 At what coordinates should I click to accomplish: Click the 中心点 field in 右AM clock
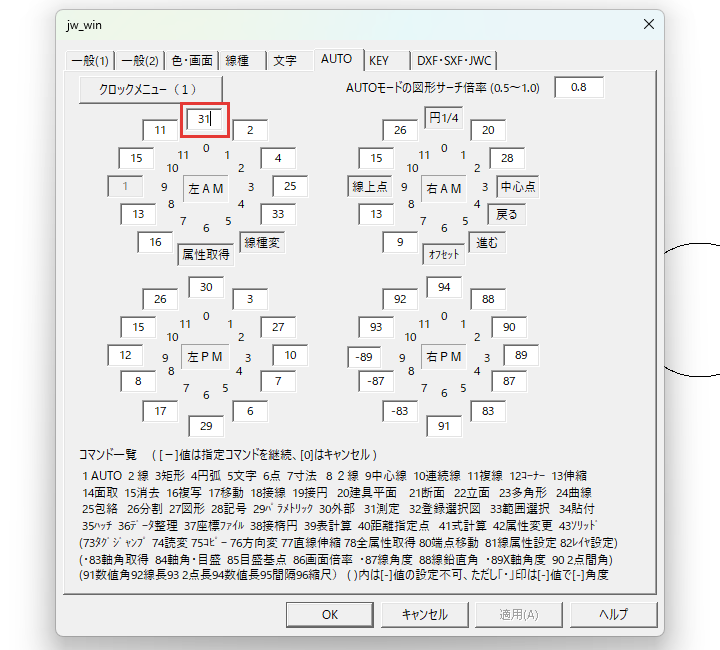pyautogui.click(x=518, y=186)
